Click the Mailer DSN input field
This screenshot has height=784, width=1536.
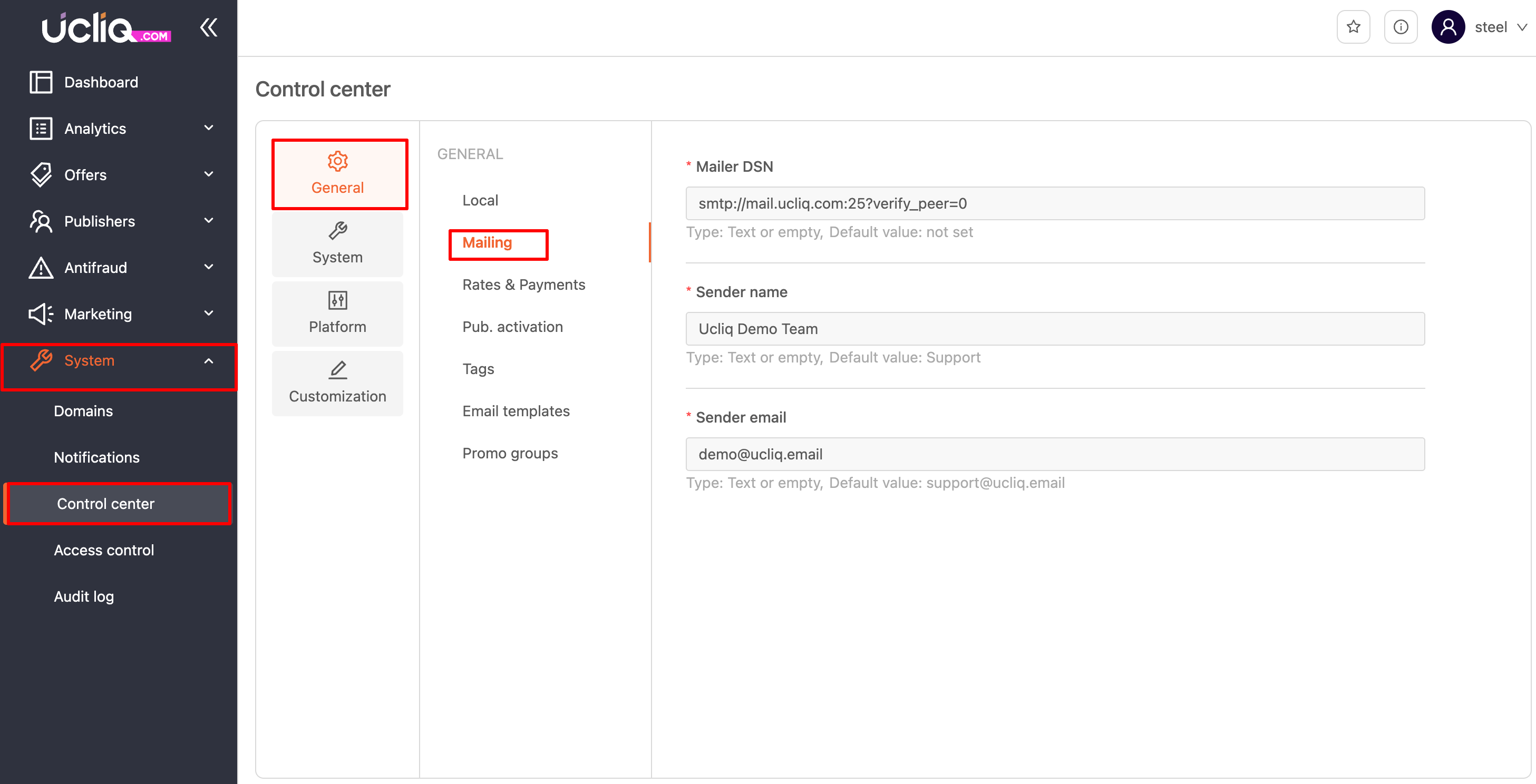pyautogui.click(x=1054, y=204)
